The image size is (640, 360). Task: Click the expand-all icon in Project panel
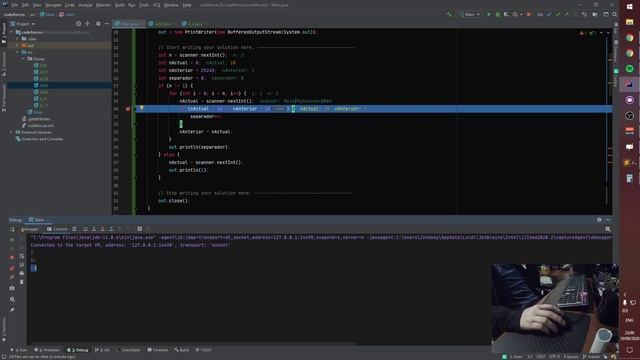click(x=87, y=24)
